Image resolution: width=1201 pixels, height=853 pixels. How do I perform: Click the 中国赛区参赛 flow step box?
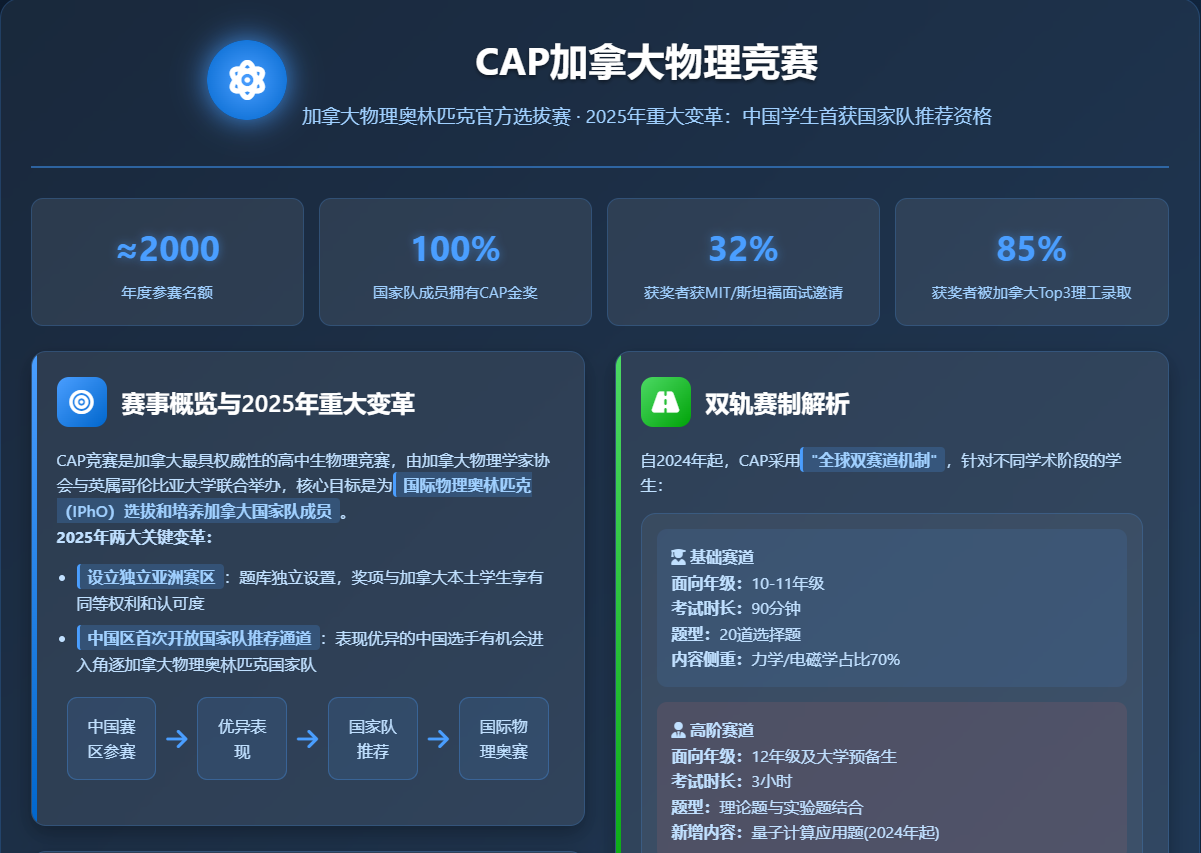click(112, 739)
